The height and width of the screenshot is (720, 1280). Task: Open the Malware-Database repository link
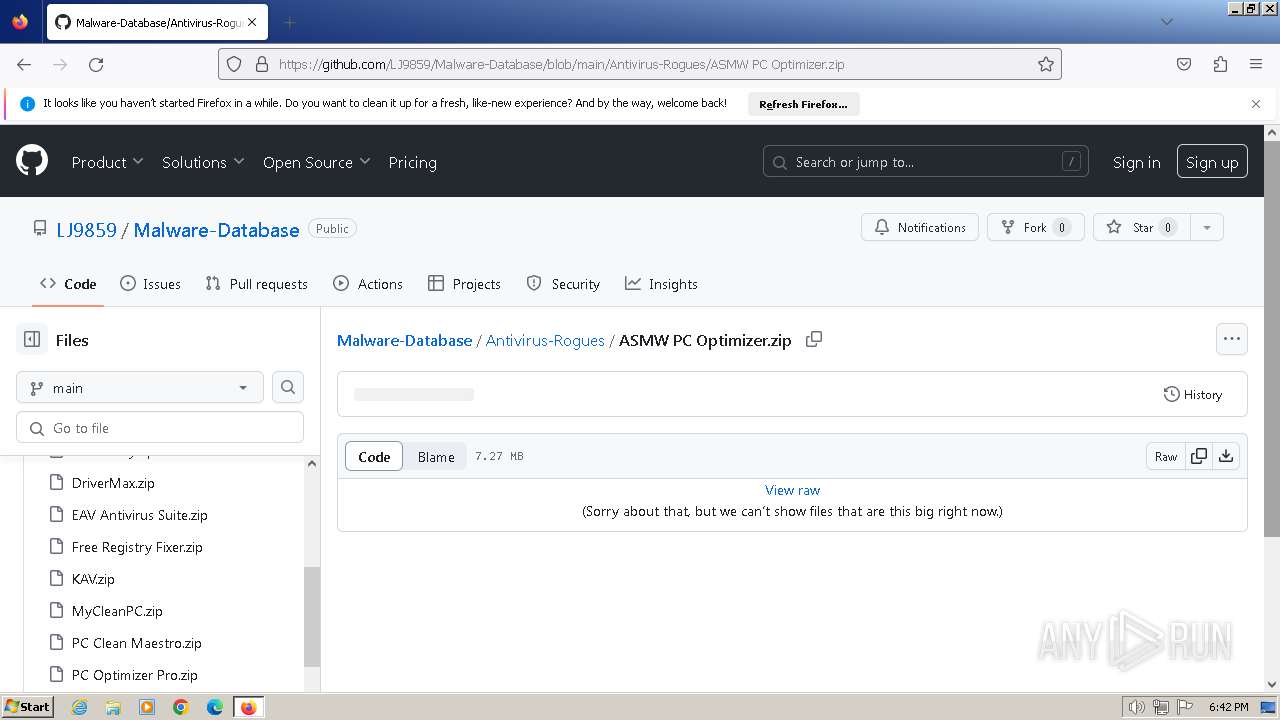(216, 230)
